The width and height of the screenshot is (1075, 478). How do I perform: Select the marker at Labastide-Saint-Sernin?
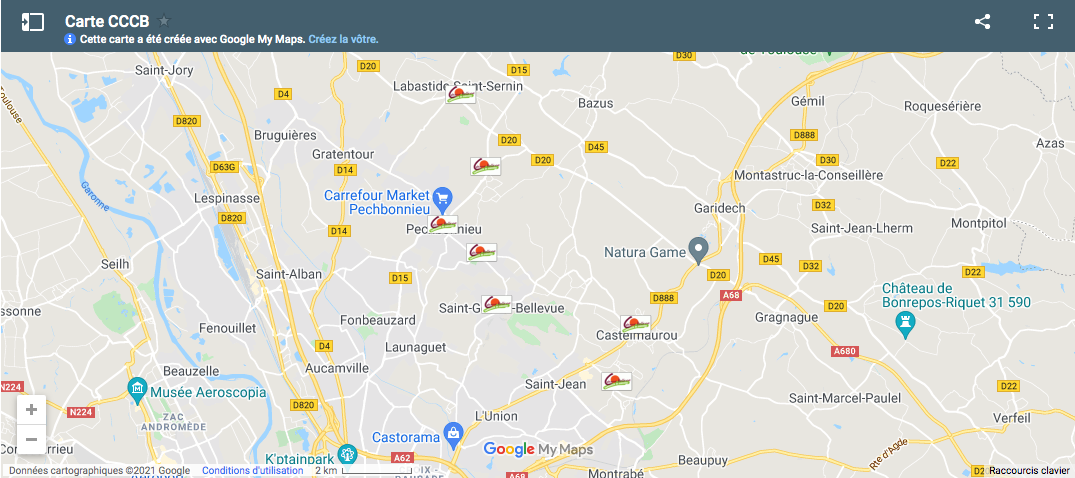(x=461, y=94)
